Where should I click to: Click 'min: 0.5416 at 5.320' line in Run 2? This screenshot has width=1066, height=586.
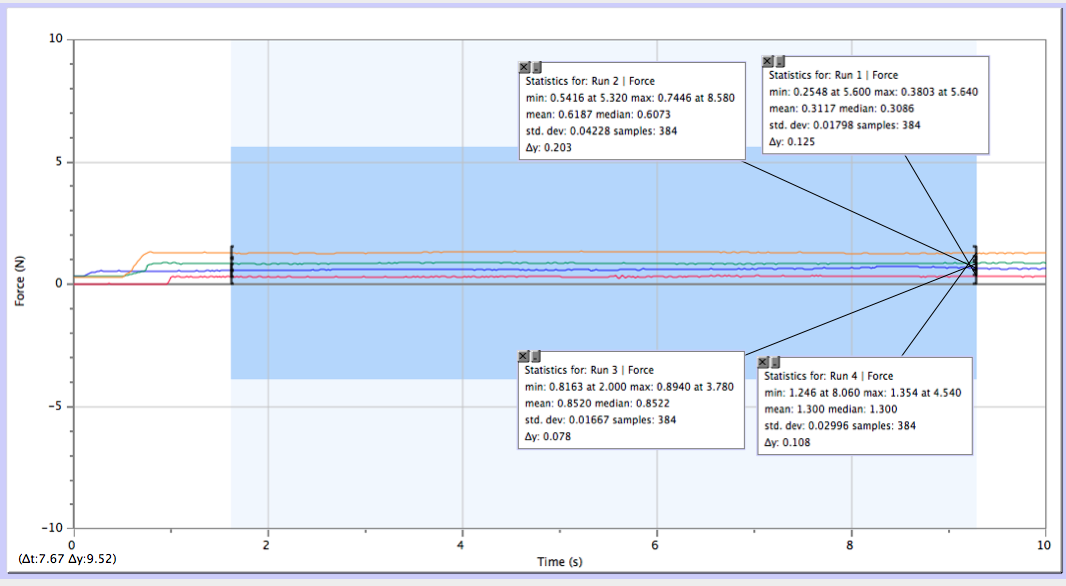click(x=630, y=97)
